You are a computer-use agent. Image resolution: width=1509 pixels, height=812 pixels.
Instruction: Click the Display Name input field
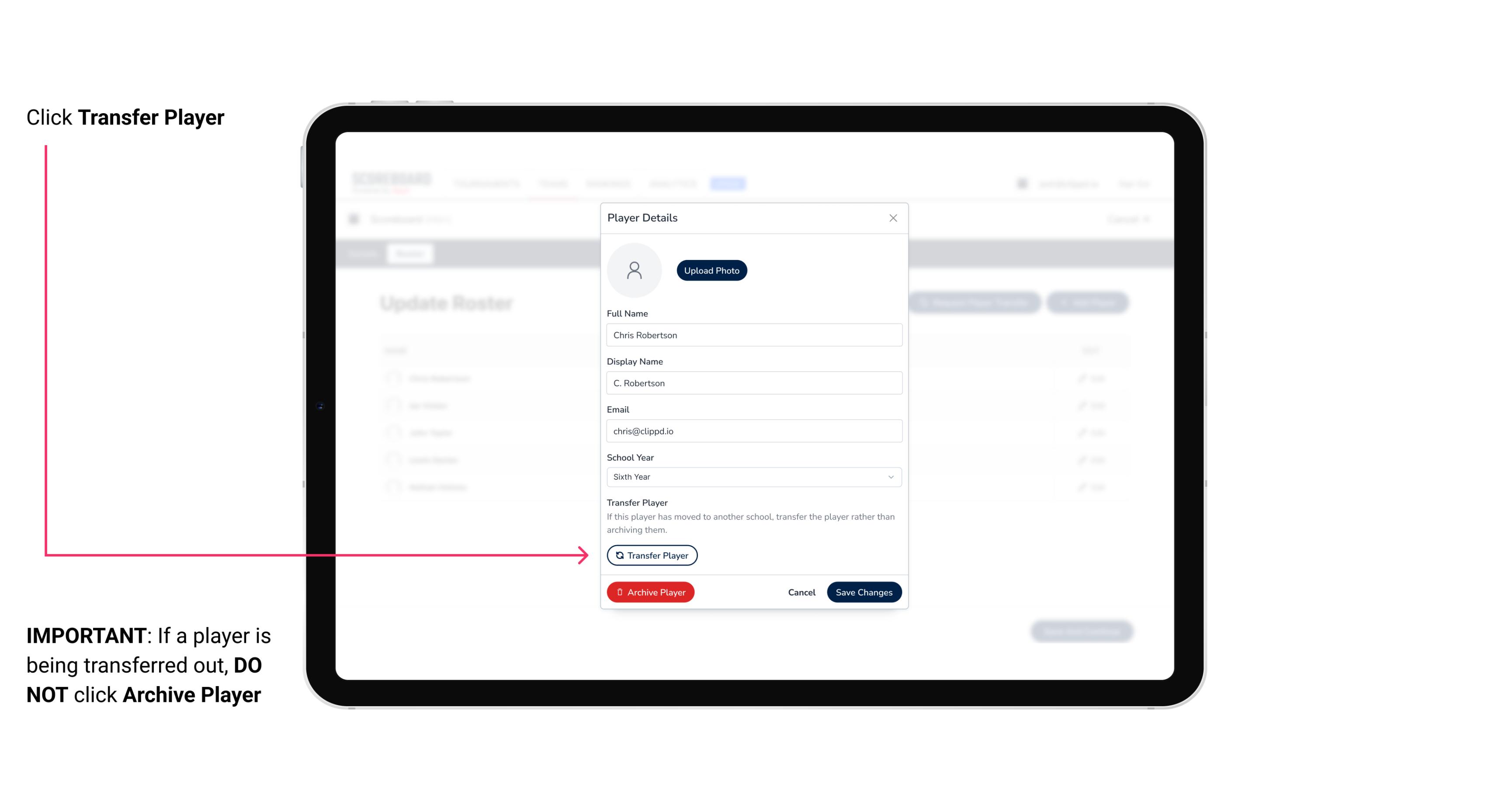[x=753, y=383]
